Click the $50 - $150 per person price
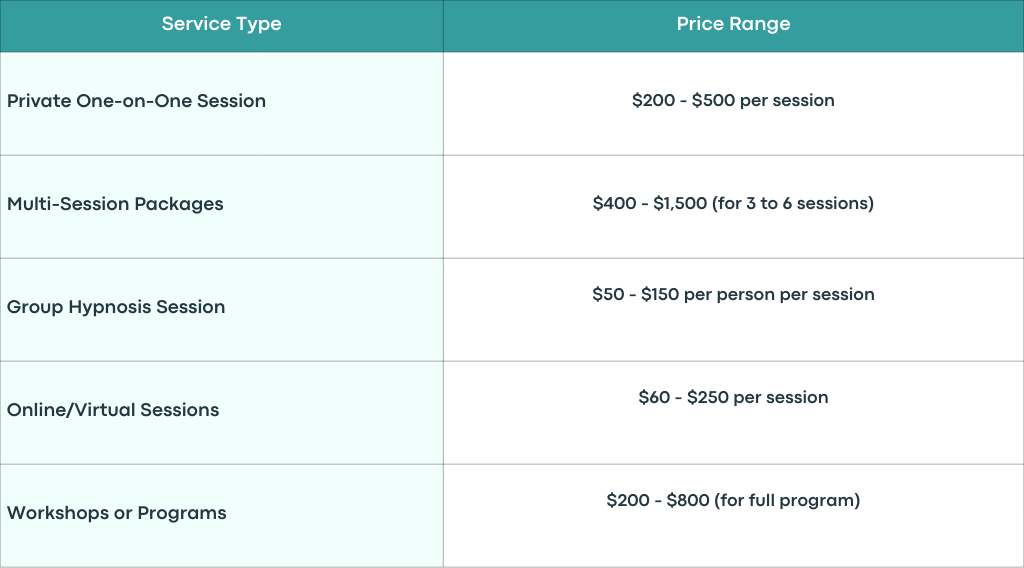 [733, 294]
